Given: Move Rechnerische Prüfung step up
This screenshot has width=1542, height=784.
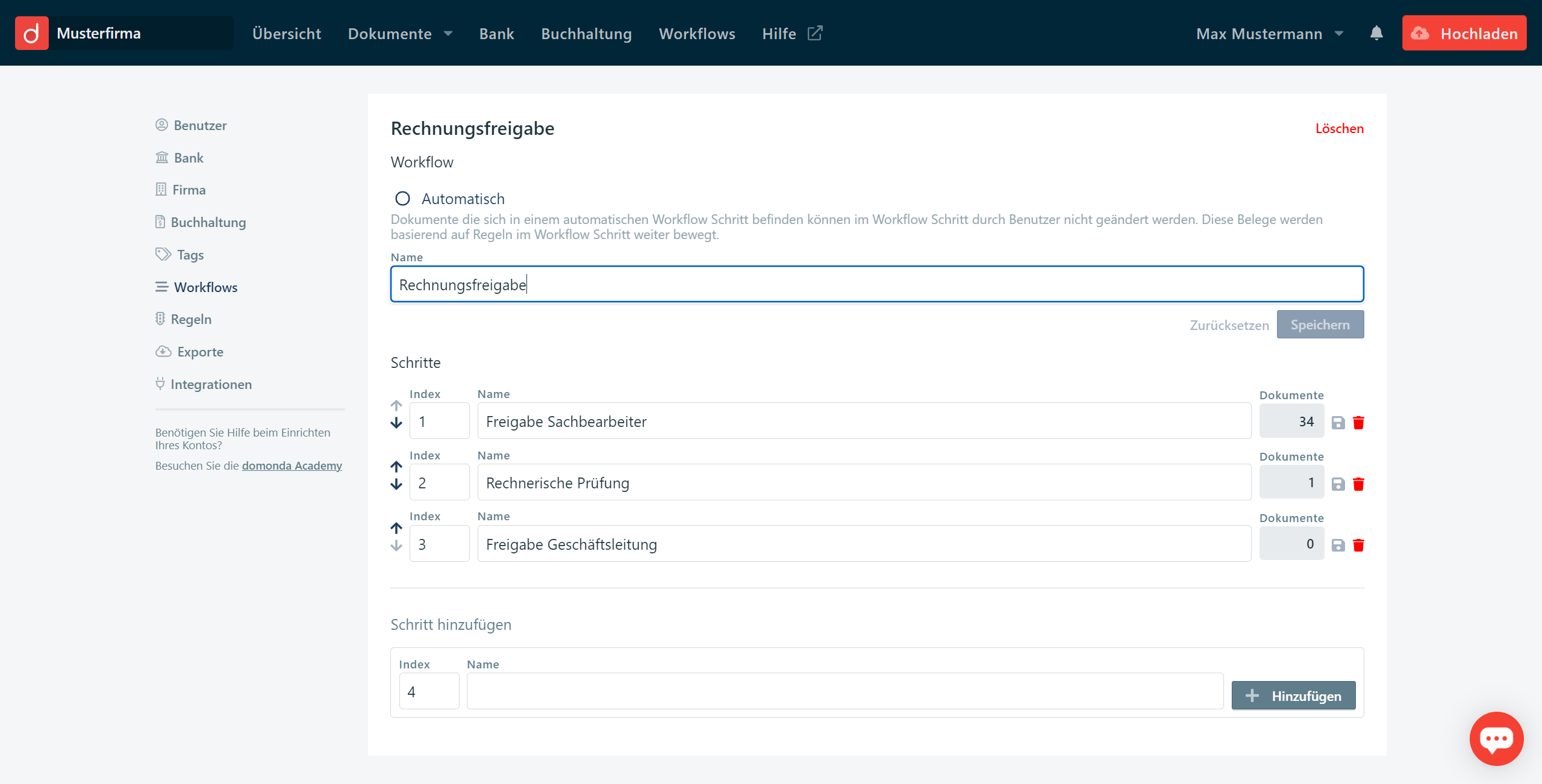Looking at the screenshot, I should (x=396, y=467).
